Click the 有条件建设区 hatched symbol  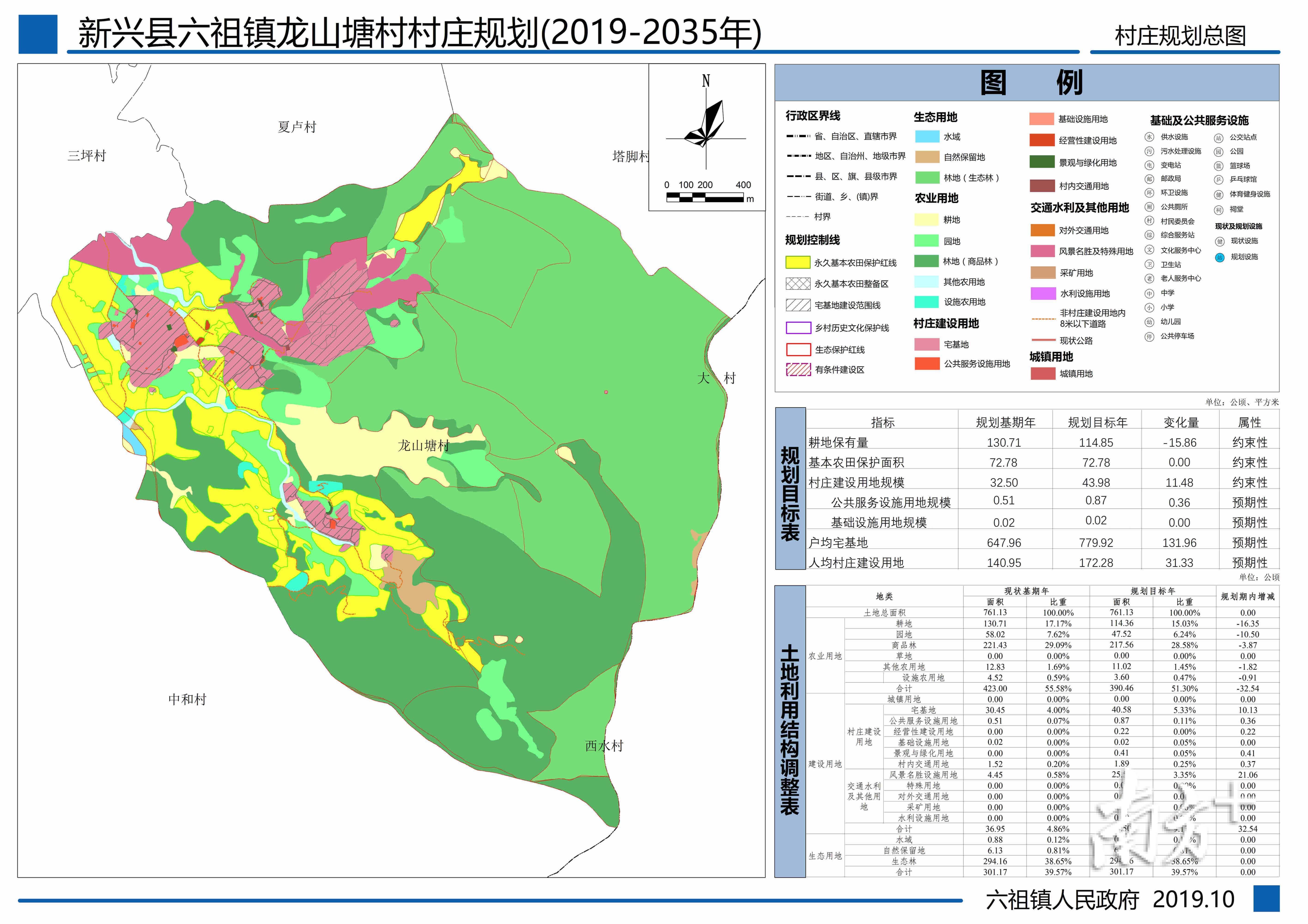pos(798,370)
